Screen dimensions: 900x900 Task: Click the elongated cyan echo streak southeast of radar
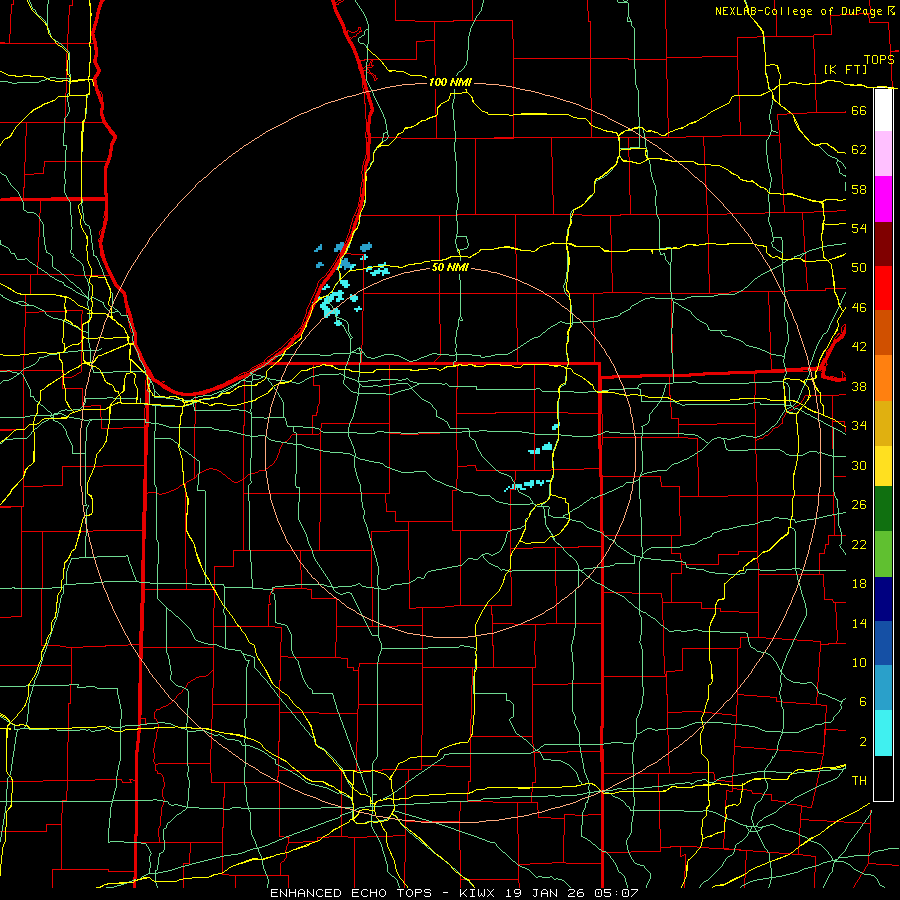pos(528,485)
